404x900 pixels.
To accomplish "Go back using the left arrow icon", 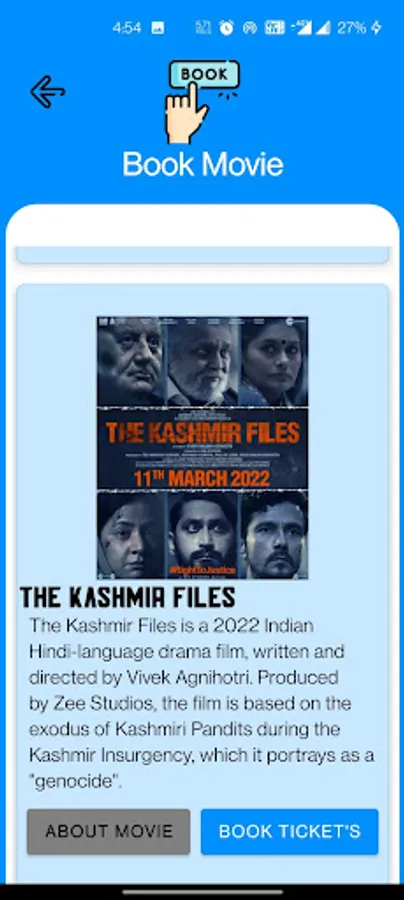I will [x=48, y=92].
